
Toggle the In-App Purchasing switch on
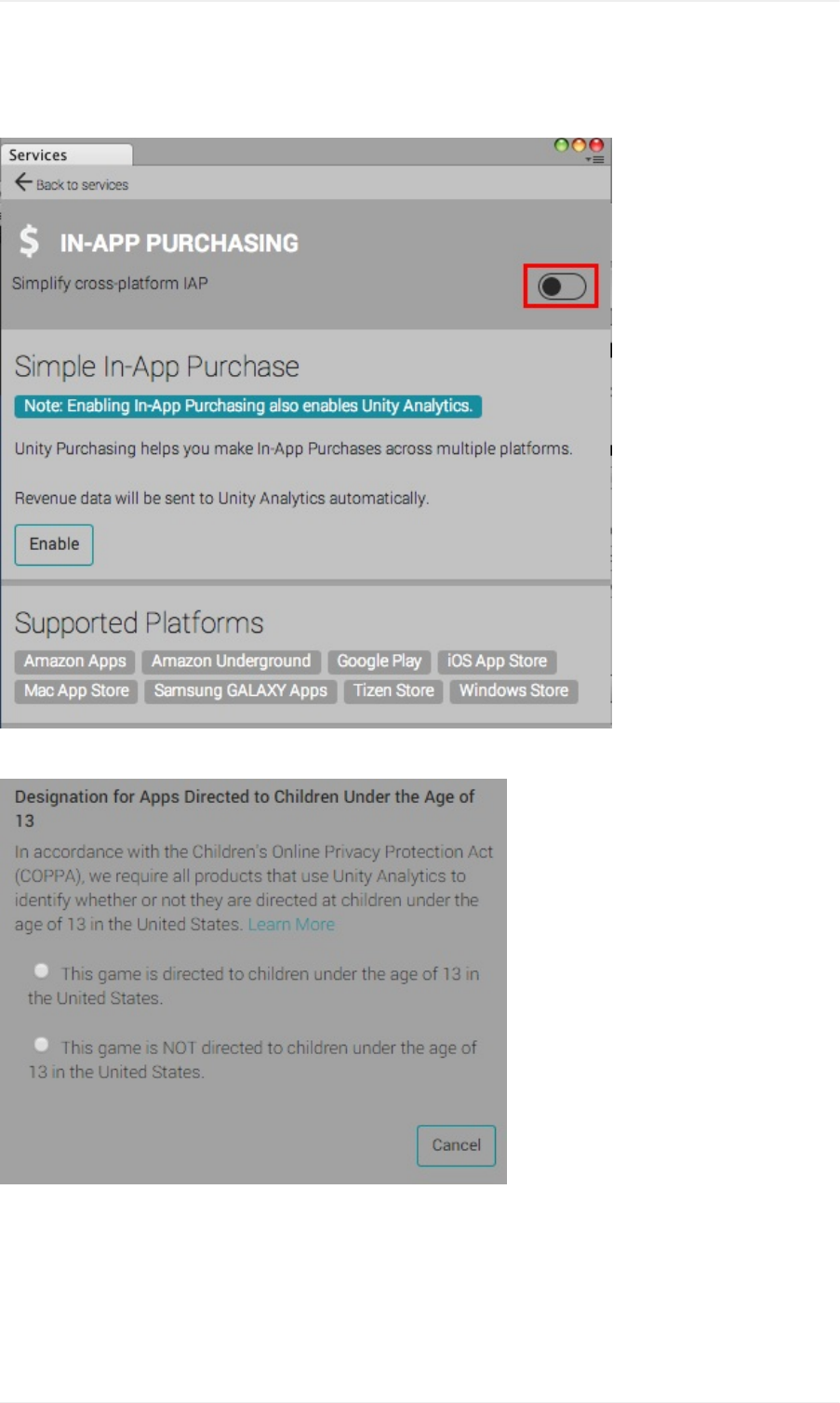(x=561, y=287)
